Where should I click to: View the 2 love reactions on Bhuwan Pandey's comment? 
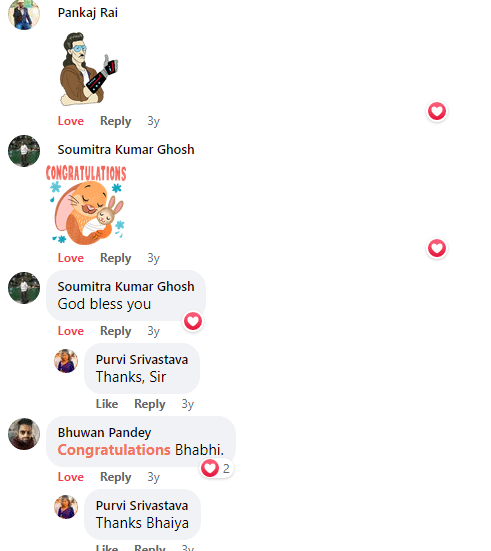pos(217,468)
